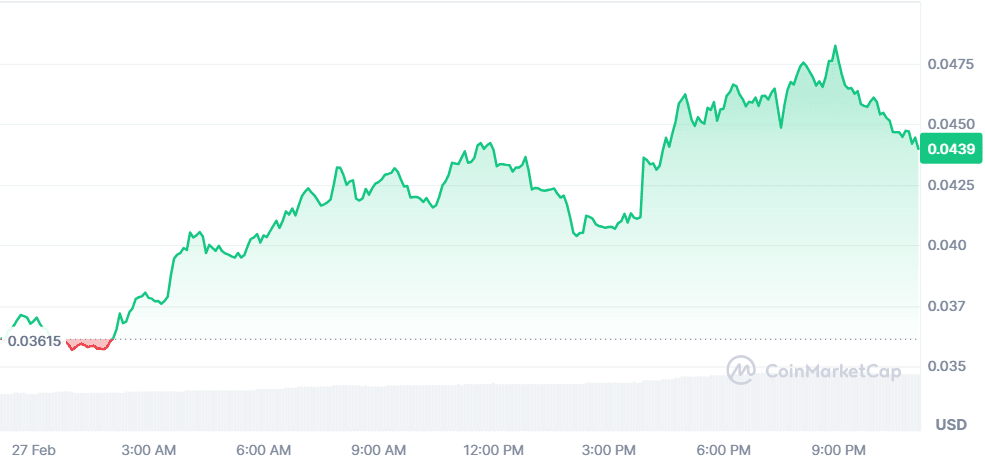Click the 0.035 price axis label

click(x=946, y=367)
